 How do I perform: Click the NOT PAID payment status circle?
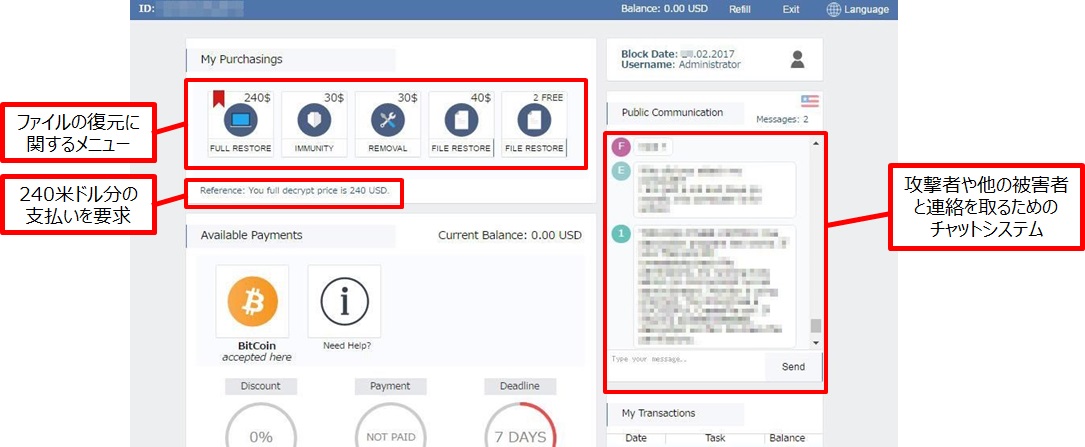coord(390,432)
